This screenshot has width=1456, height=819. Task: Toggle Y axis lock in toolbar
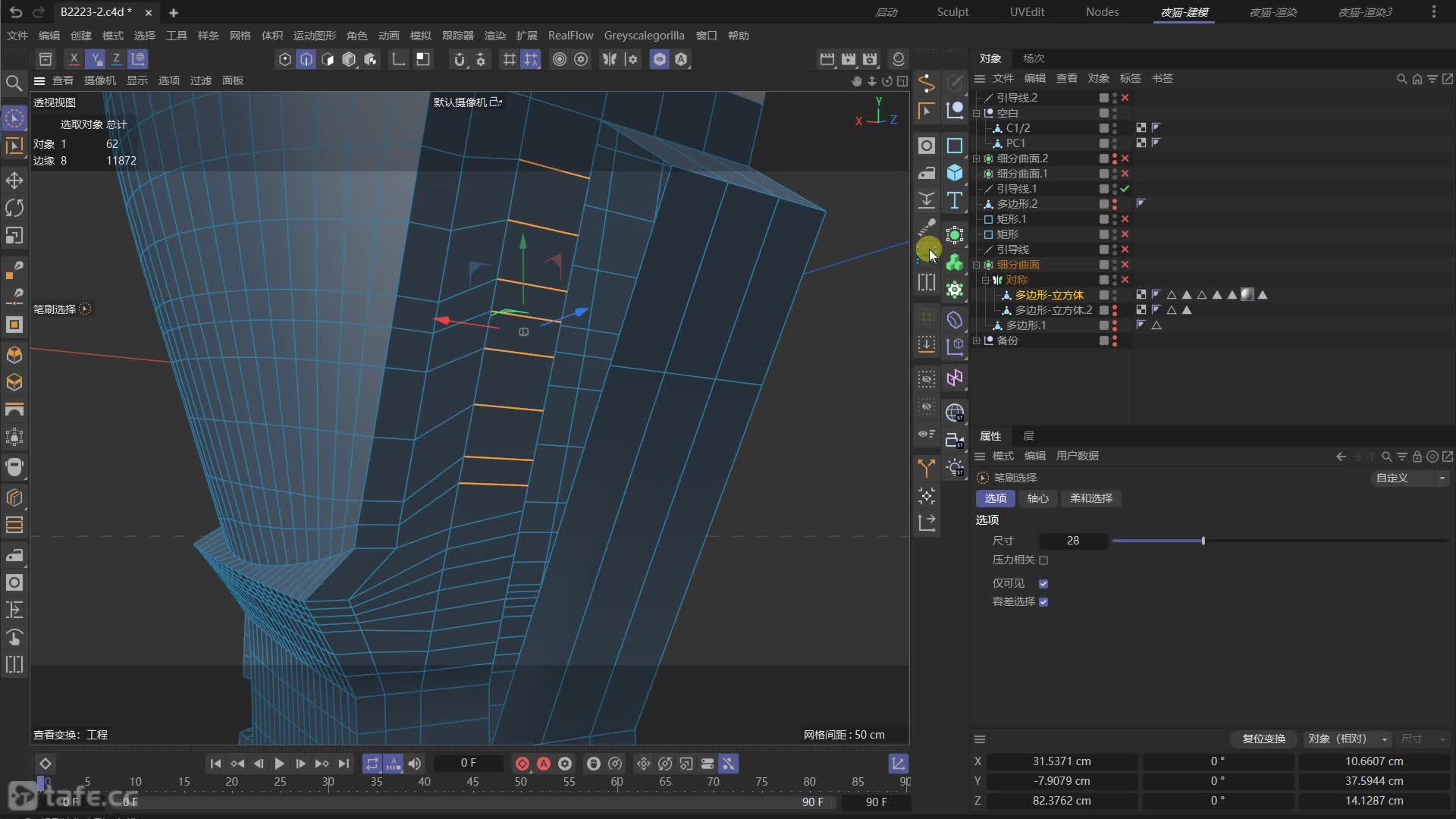(x=95, y=59)
